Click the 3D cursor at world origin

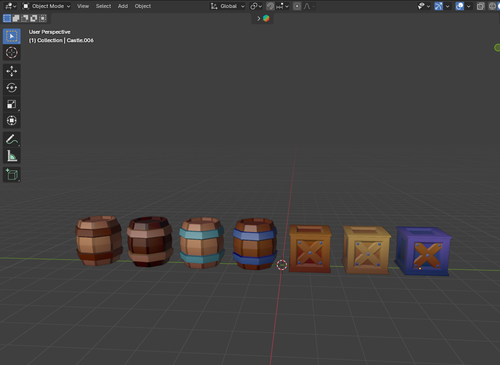coord(282,265)
